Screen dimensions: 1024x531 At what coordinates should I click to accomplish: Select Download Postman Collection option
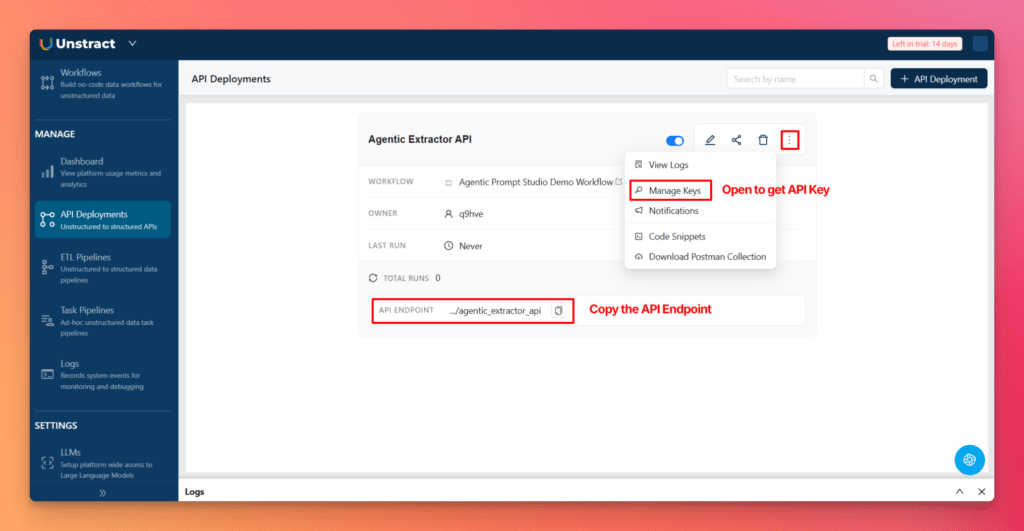pos(706,257)
